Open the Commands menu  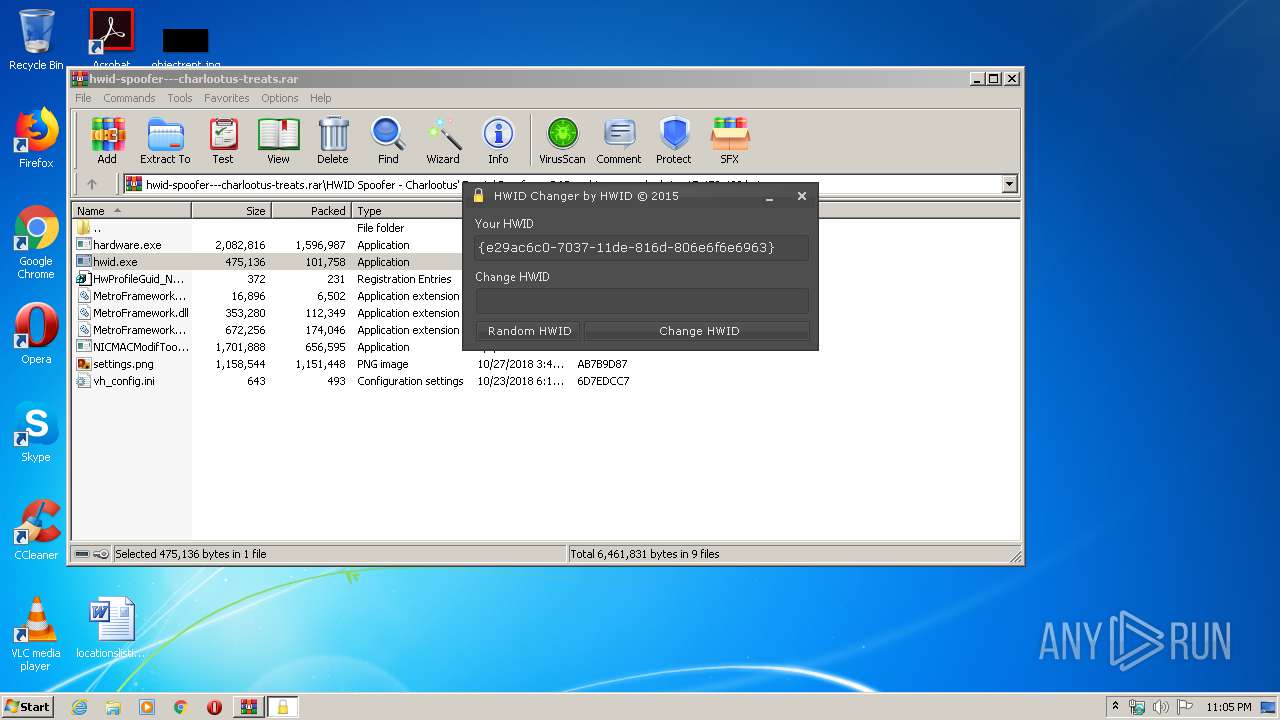pyautogui.click(x=129, y=98)
